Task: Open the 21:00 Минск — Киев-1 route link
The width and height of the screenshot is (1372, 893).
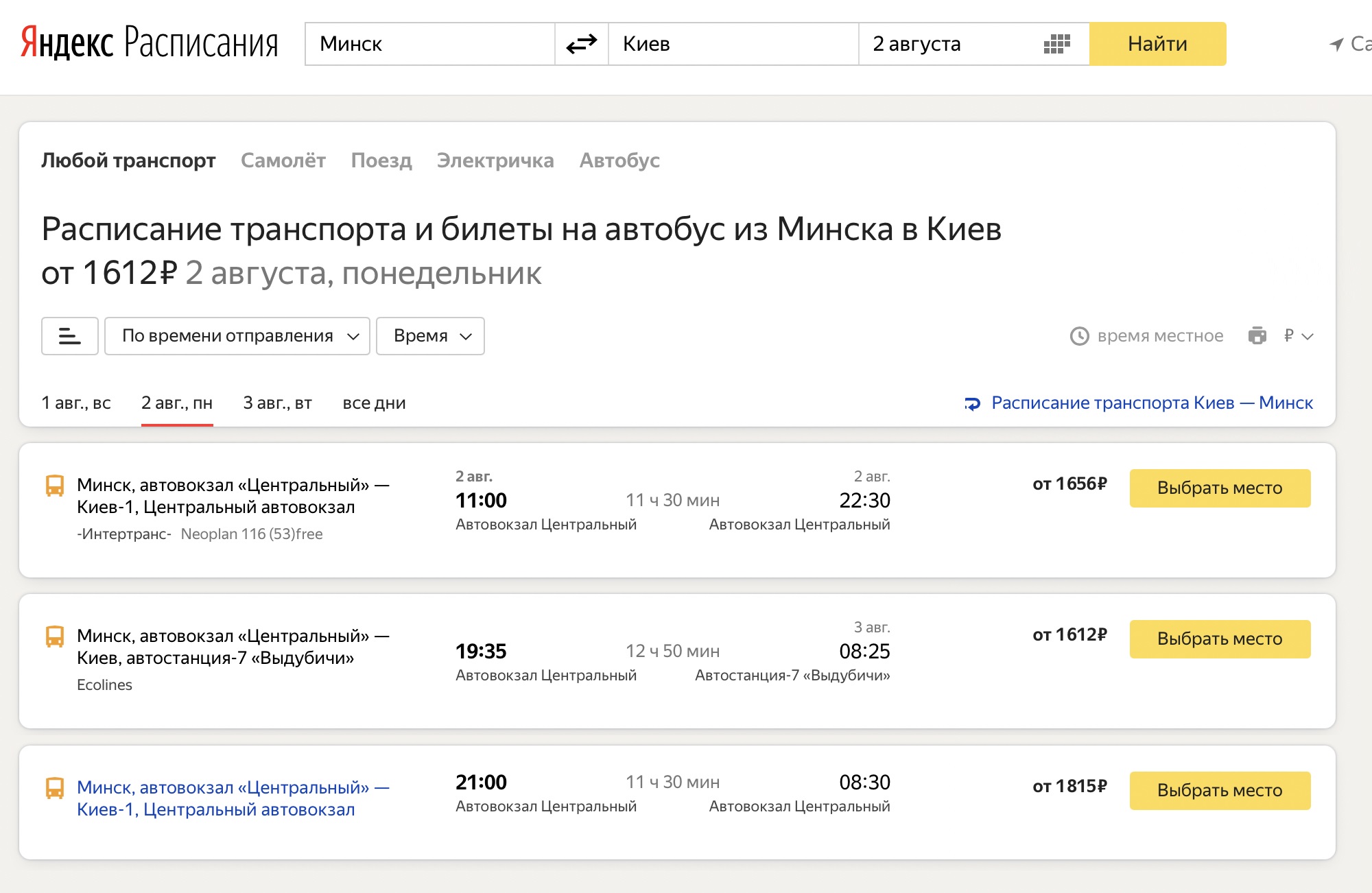Action: tap(233, 798)
